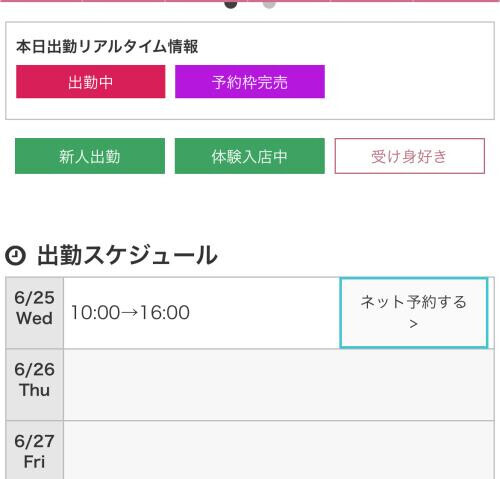
Task: Select the 6/25 Wed date cell
Action: click(x=35, y=313)
